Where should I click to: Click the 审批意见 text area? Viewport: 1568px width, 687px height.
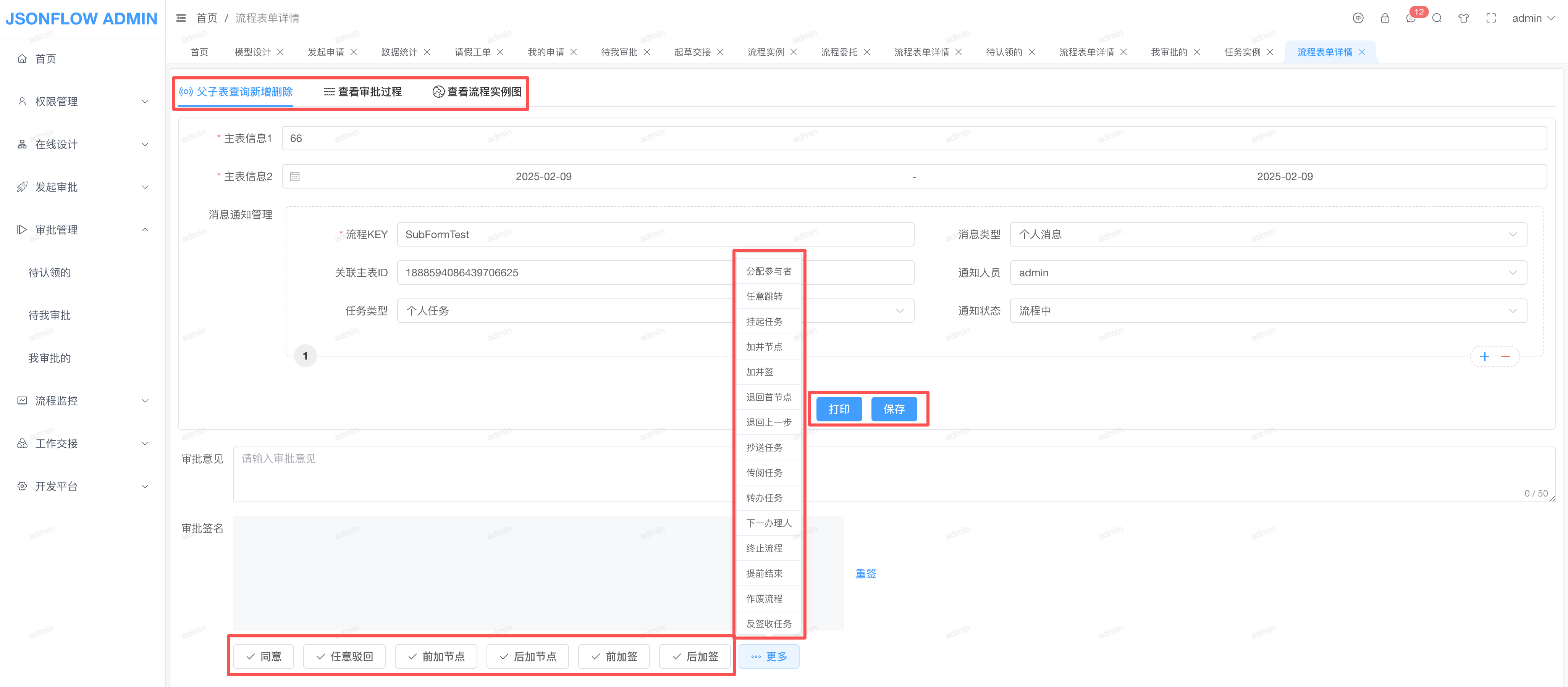[x=481, y=475]
